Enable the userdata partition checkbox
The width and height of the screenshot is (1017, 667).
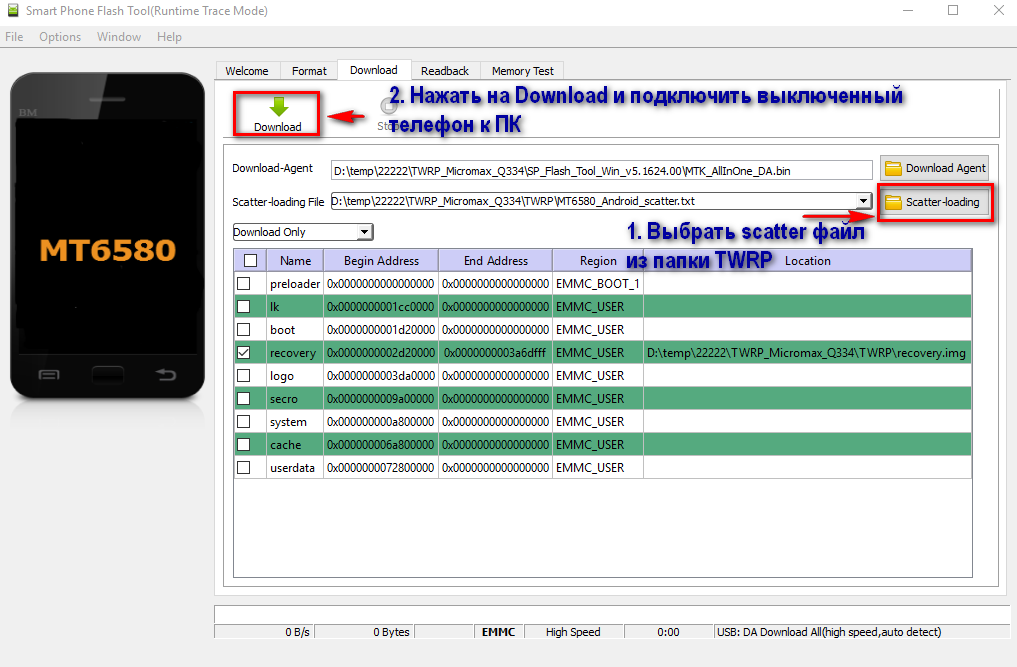pos(244,468)
